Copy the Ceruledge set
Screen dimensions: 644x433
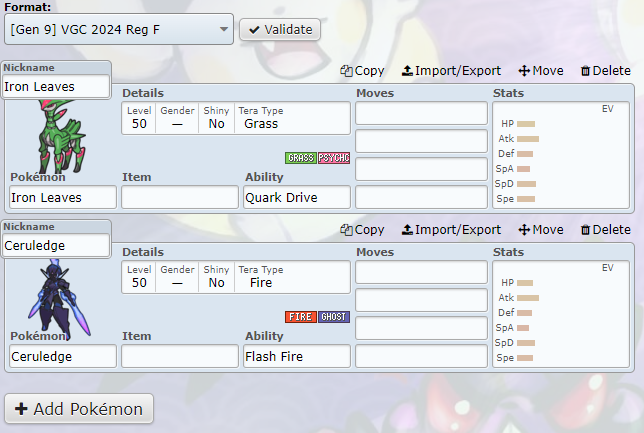point(362,230)
